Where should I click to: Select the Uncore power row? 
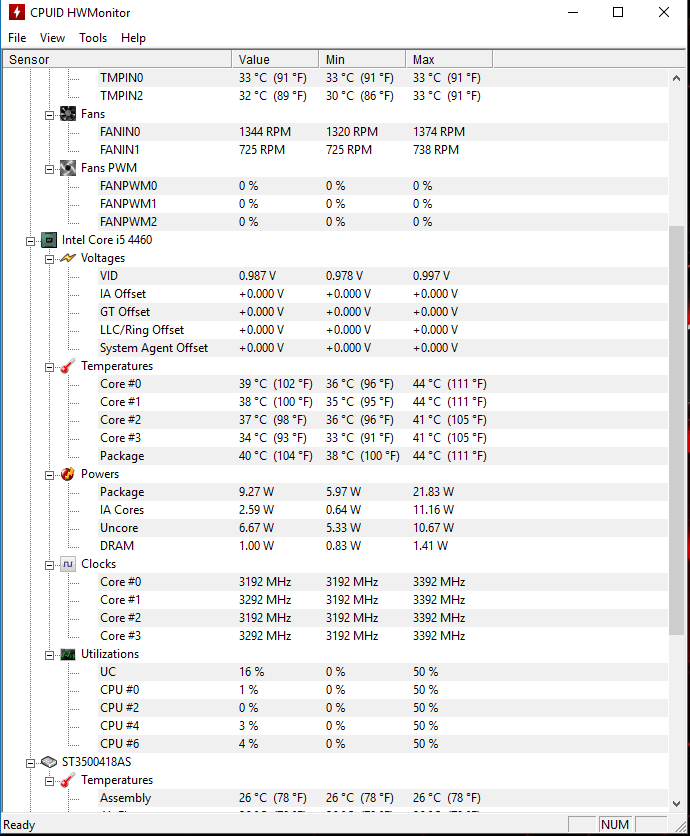(383, 528)
